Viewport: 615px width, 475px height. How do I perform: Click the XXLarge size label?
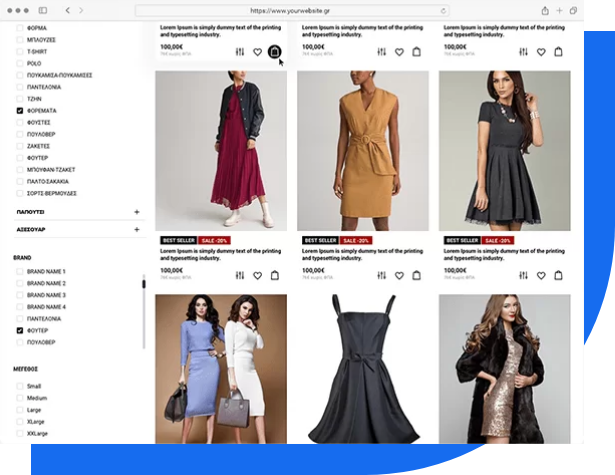tap(37, 433)
